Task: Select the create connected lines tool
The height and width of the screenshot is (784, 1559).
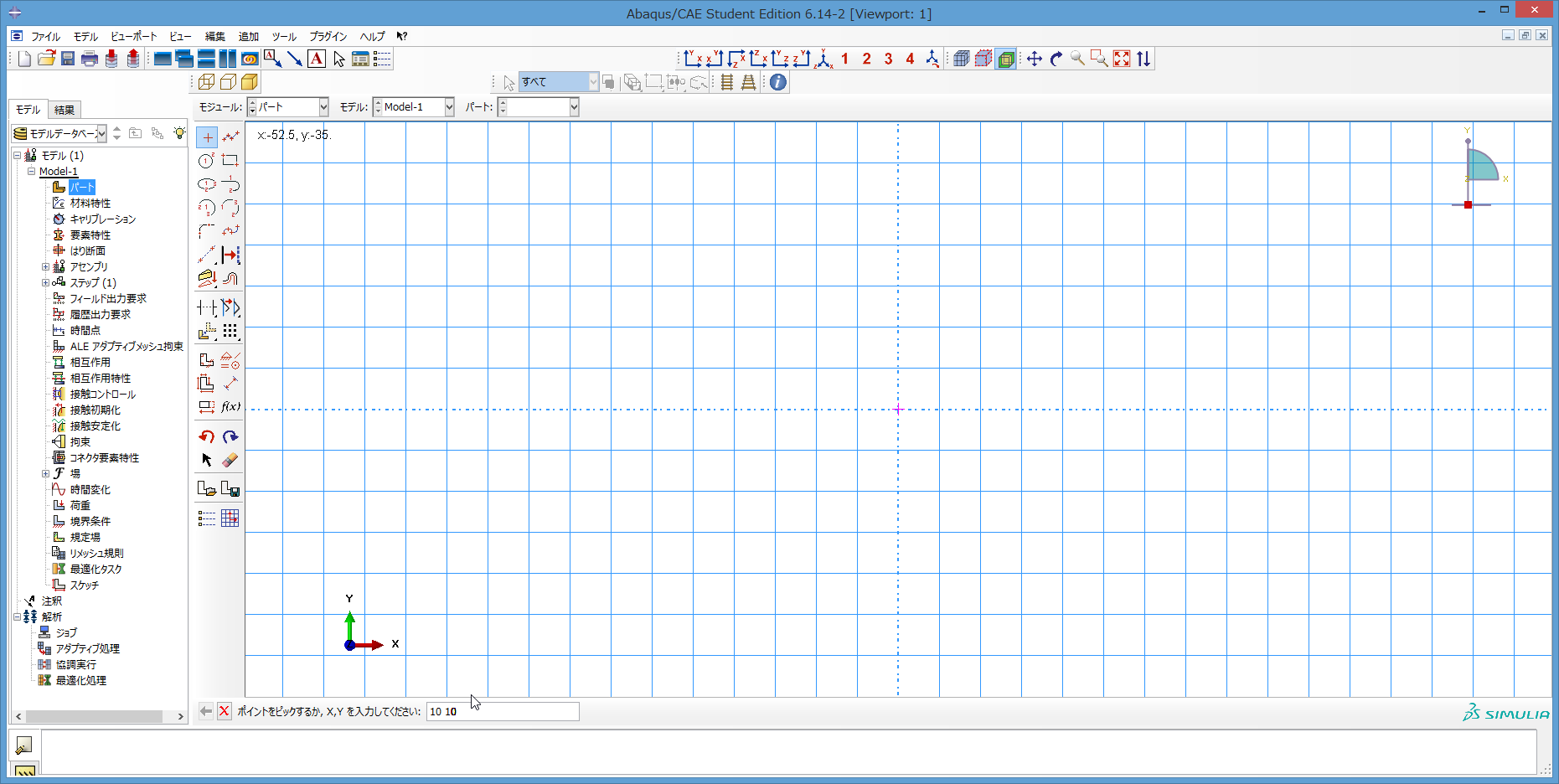Action: (230, 137)
